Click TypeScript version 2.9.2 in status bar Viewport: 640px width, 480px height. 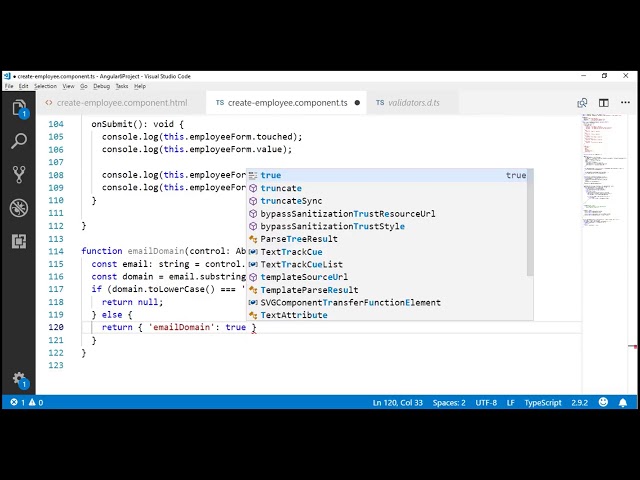pos(580,403)
